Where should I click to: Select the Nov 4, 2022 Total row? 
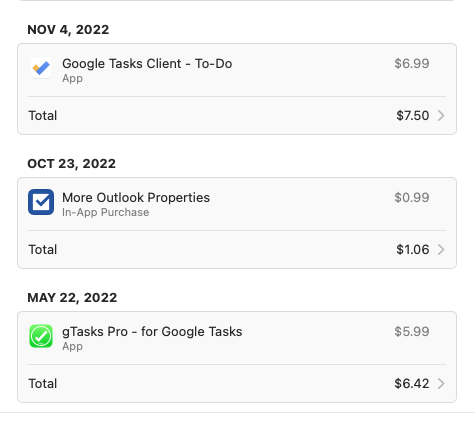pyautogui.click(x=237, y=116)
